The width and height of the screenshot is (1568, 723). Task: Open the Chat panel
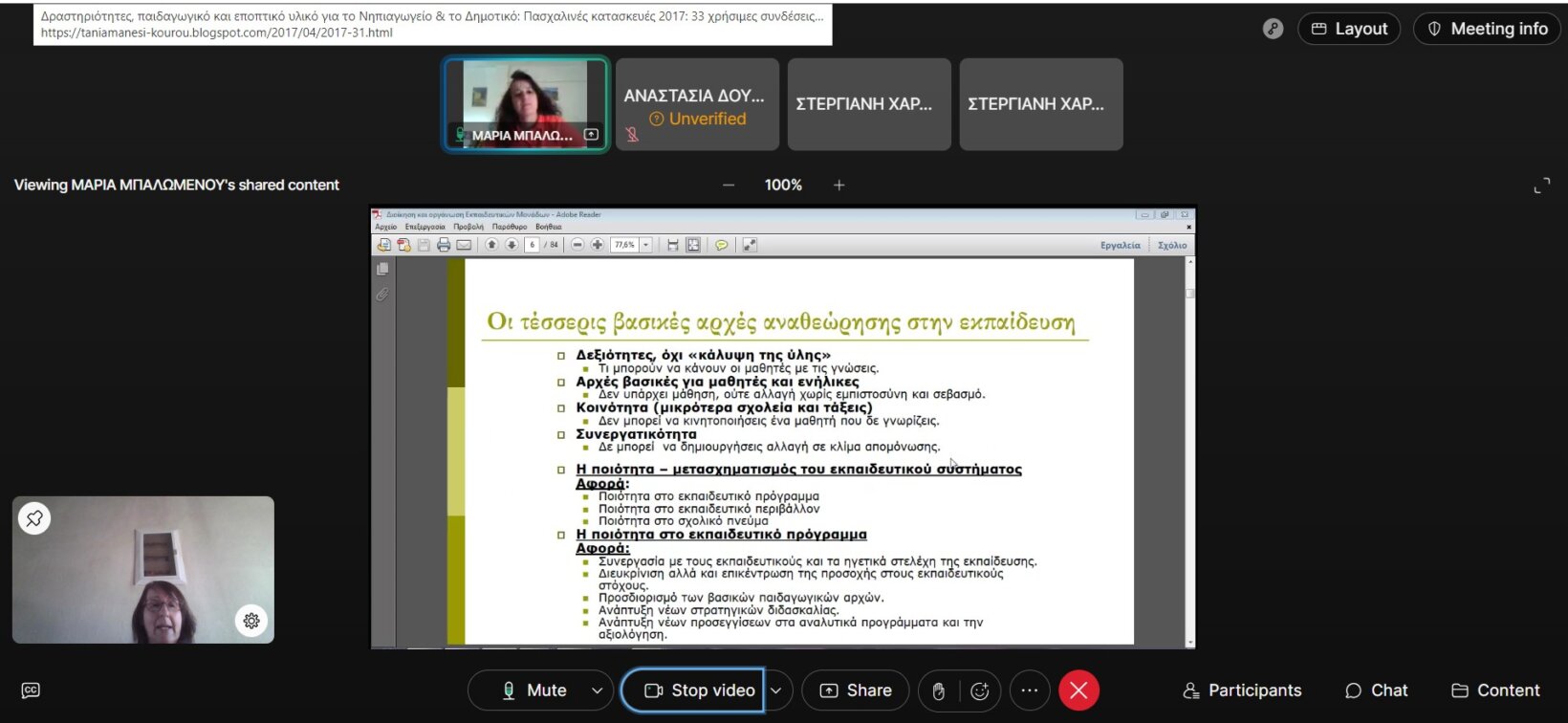1376,690
